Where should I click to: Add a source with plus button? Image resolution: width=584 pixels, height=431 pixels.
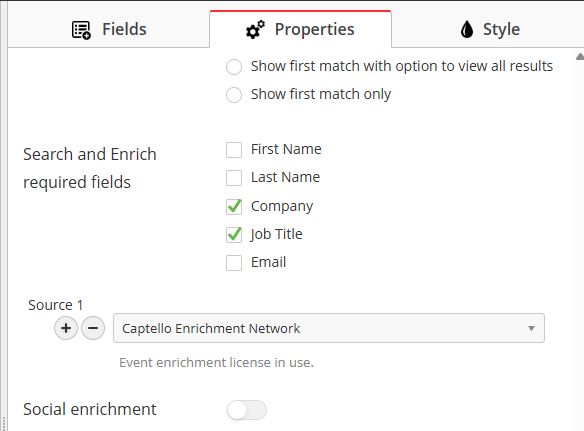point(66,328)
